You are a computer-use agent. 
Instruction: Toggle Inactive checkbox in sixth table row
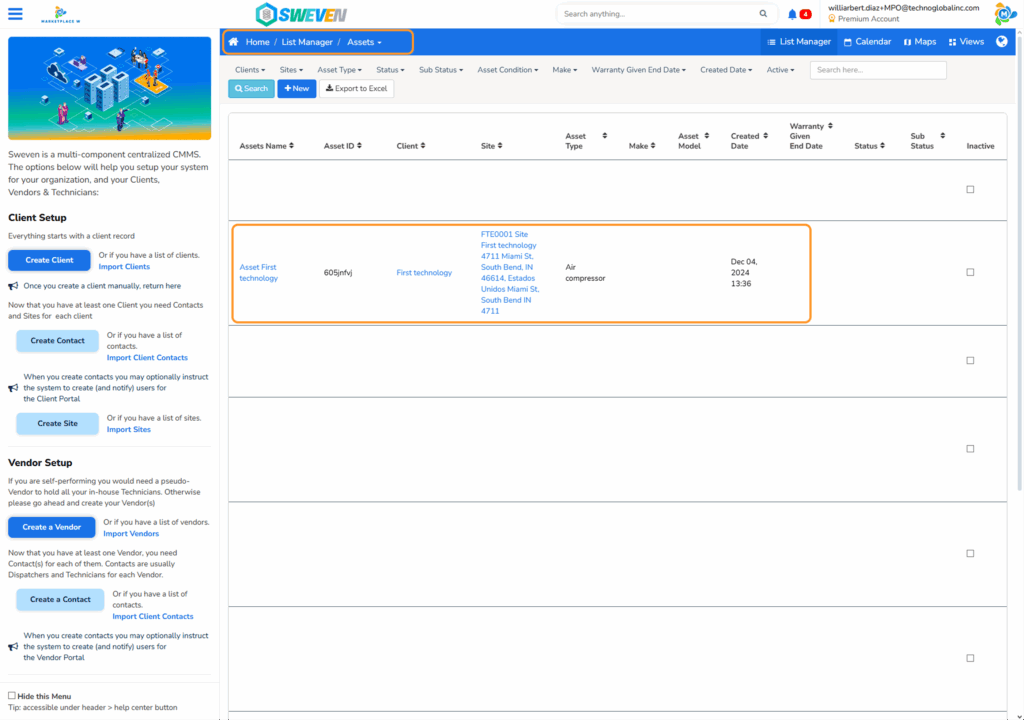(x=970, y=658)
